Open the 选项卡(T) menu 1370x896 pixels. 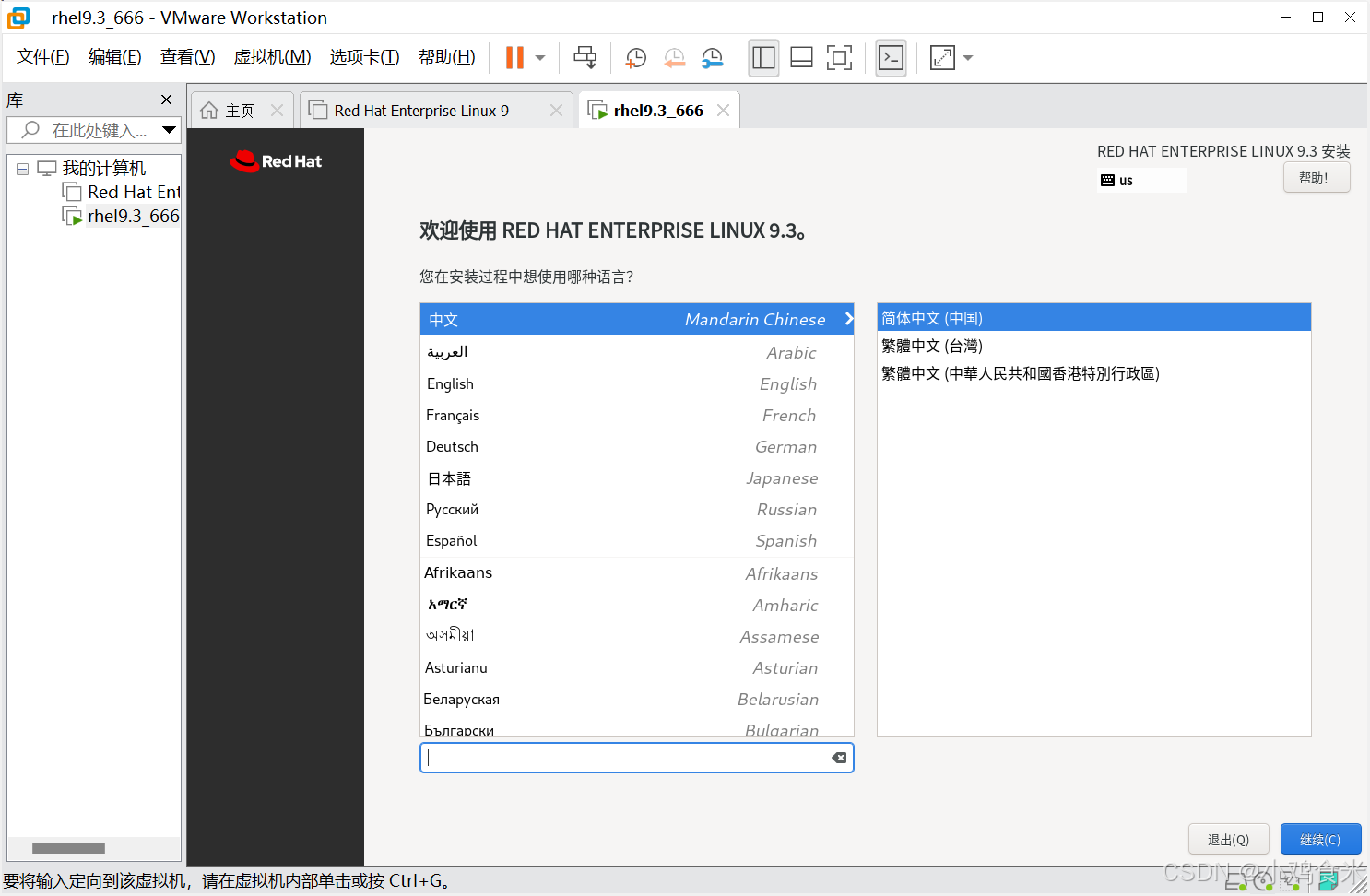[x=365, y=57]
